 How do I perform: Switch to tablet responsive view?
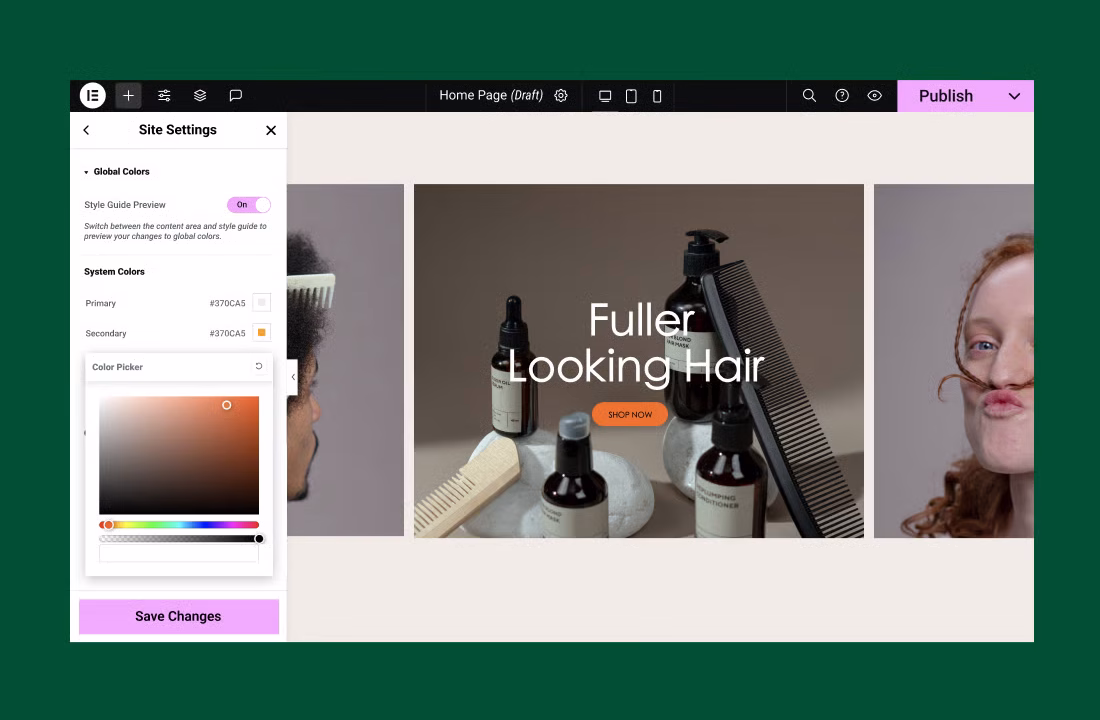pyautogui.click(x=631, y=95)
